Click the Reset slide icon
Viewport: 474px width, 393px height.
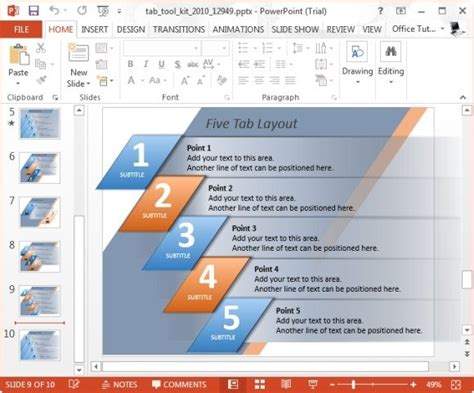tap(102, 64)
